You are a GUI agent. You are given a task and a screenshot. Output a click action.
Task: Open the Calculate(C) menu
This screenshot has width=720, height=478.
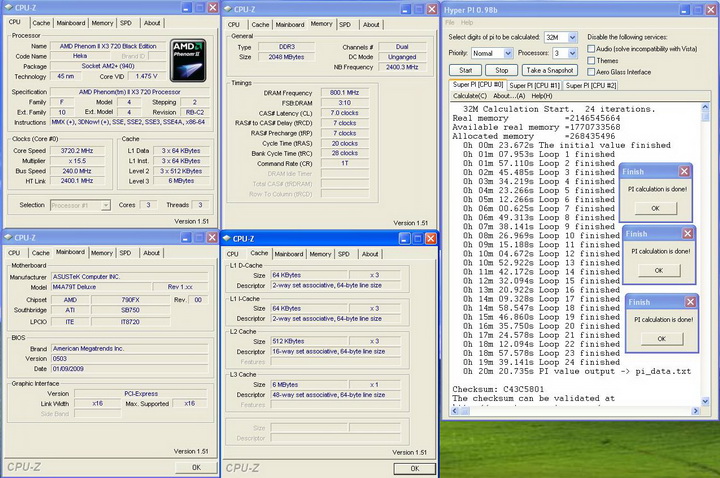pyautogui.click(x=470, y=96)
